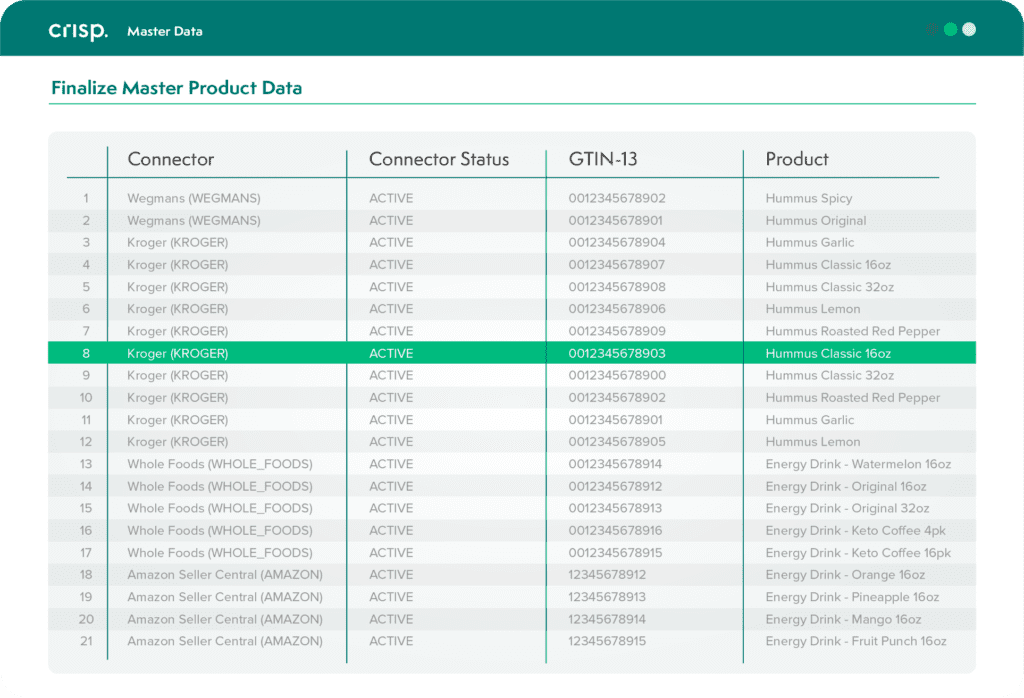The width and height of the screenshot is (1024, 698).
Task: Click GTIN 0012345678906
Action: 616,309
